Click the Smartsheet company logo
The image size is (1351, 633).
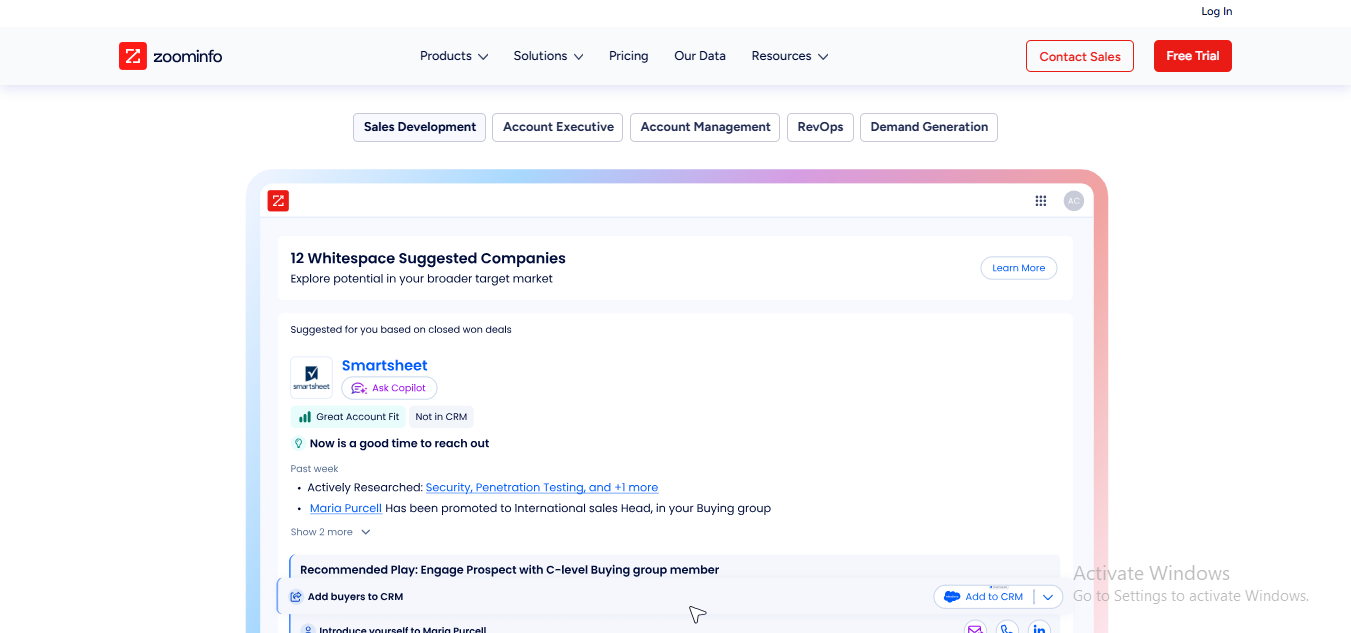(311, 377)
